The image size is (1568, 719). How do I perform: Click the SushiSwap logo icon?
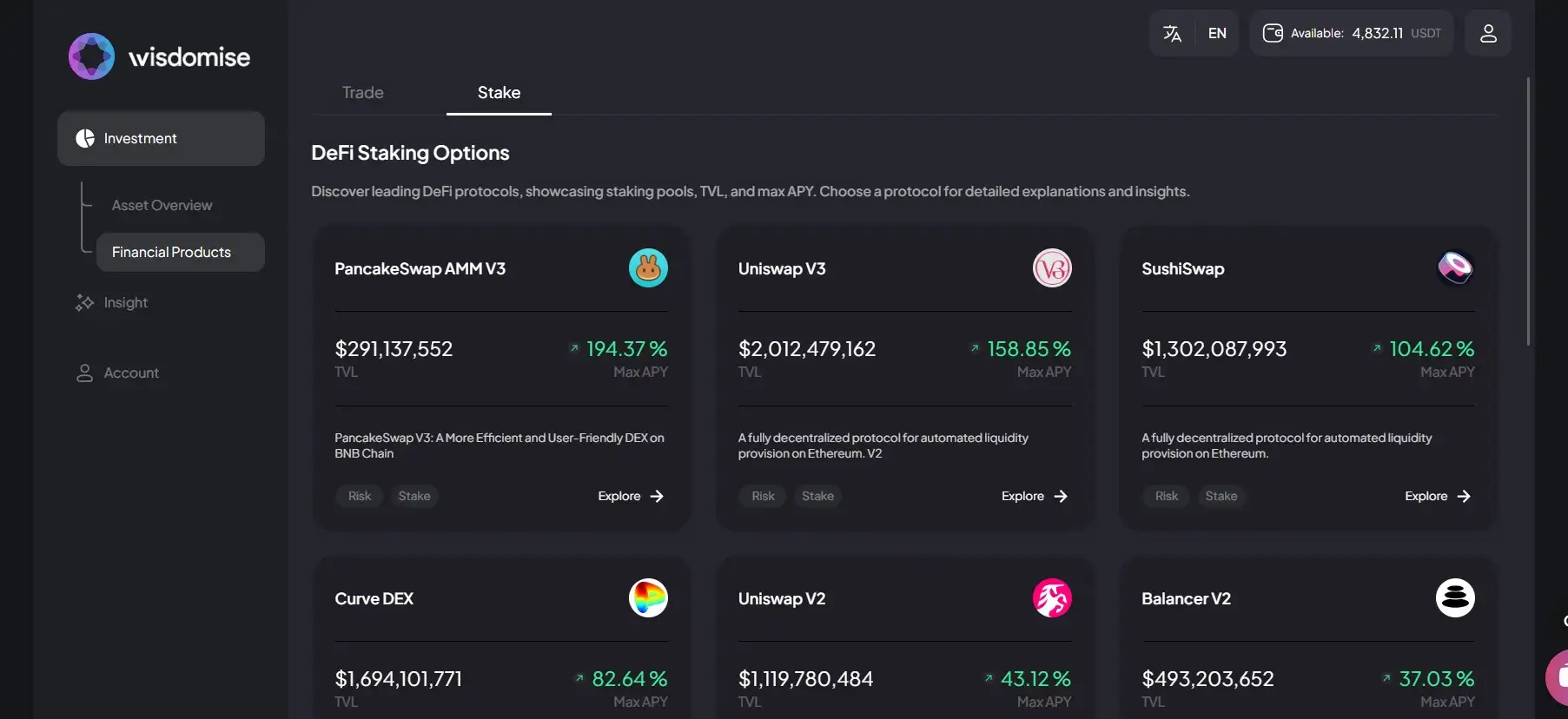[1455, 268]
